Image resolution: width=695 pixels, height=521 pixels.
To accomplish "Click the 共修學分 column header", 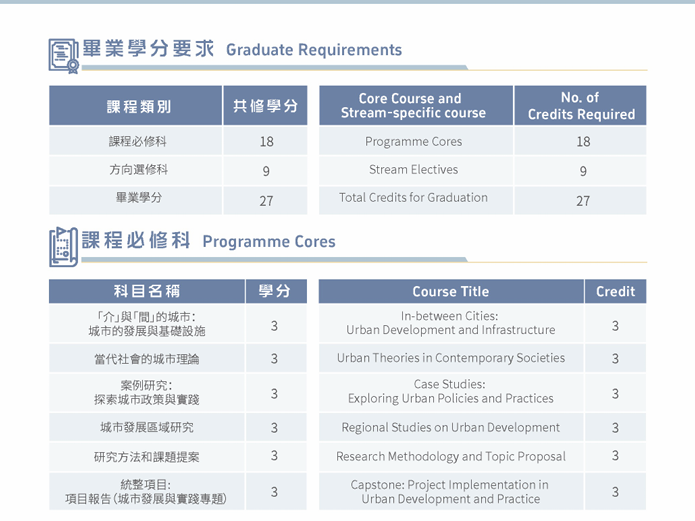I will point(265,106).
